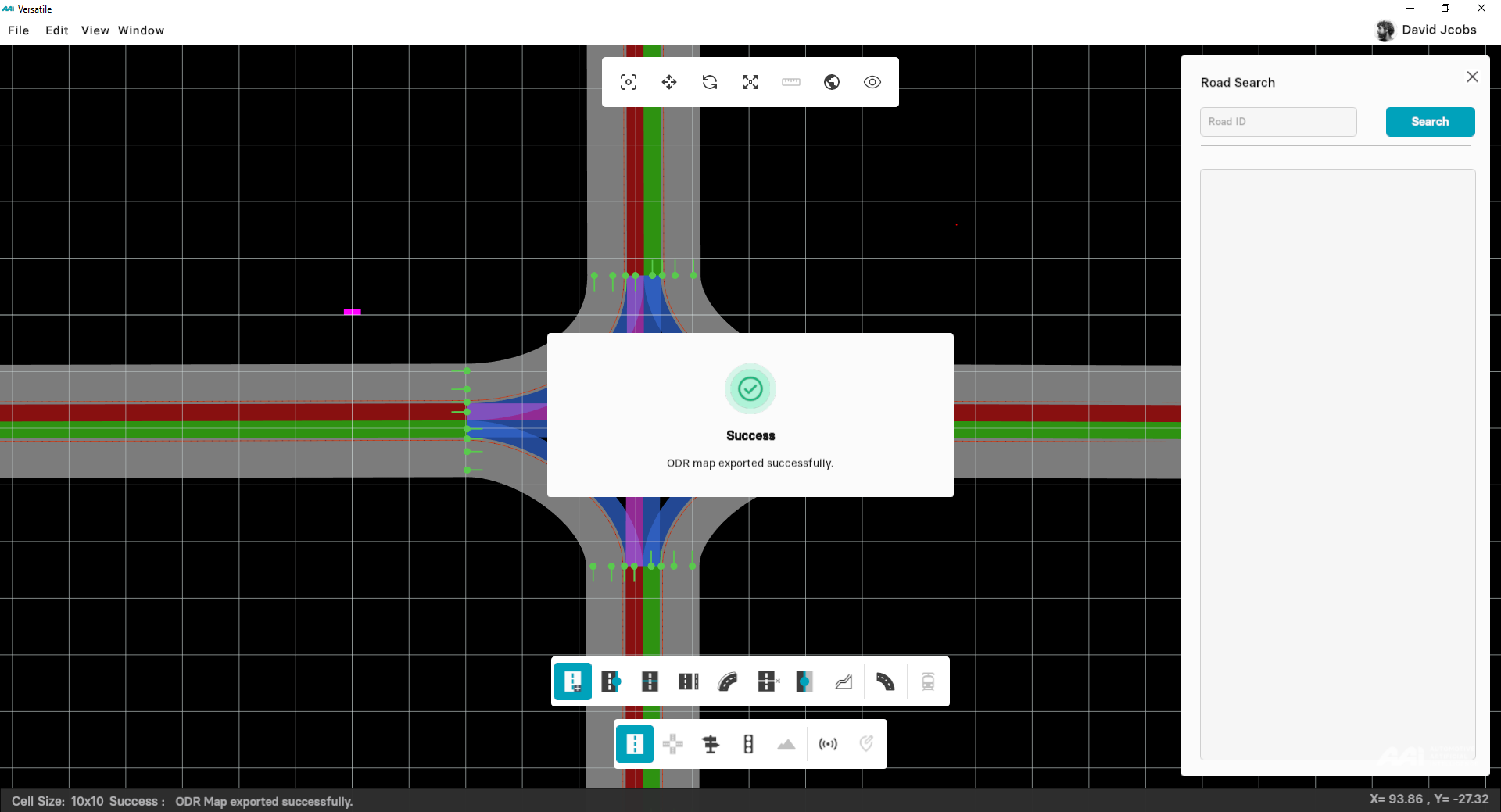Select the sensor signal broadcast icon

pos(828,744)
